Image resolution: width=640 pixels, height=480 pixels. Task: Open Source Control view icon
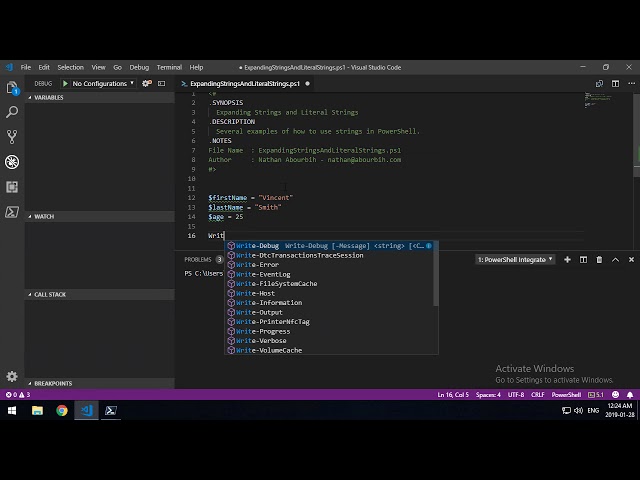click(12, 137)
